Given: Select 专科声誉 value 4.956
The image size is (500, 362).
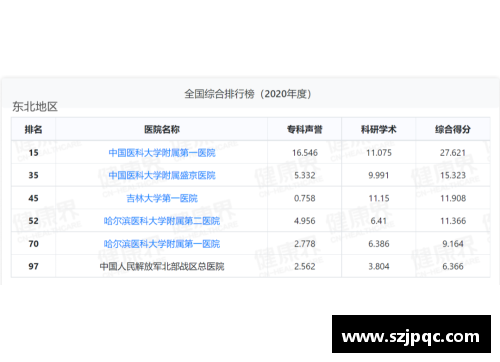Looking at the screenshot, I should pyautogui.click(x=305, y=221).
